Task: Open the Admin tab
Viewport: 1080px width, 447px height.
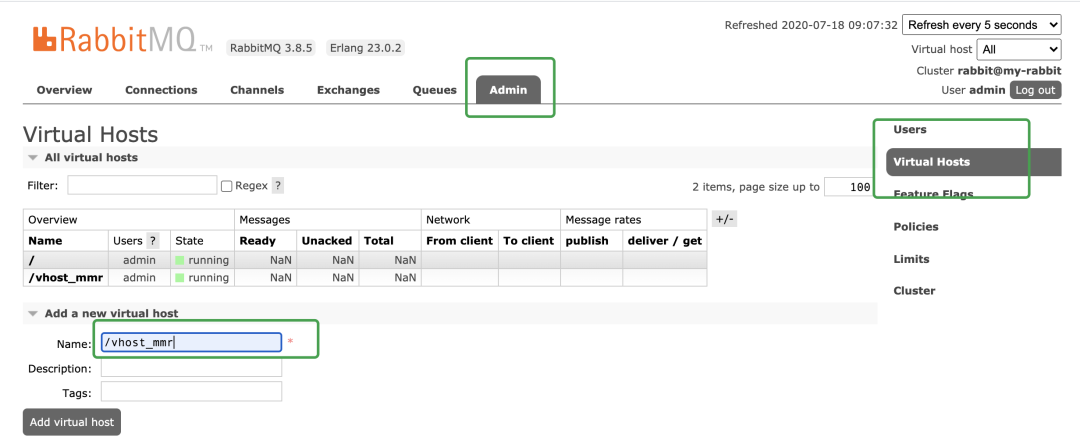Action: pos(508,90)
